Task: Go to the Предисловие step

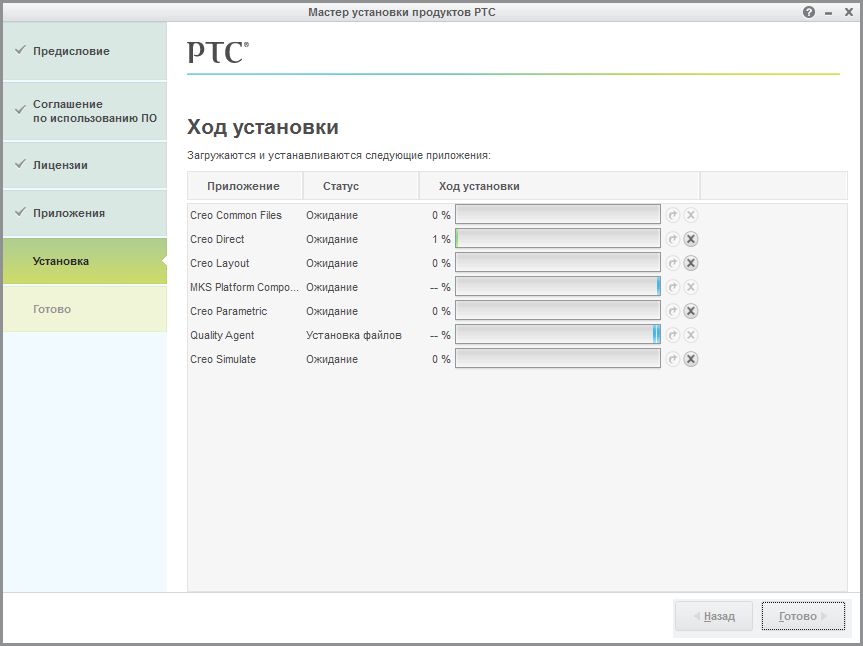Action: (x=85, y=51)
